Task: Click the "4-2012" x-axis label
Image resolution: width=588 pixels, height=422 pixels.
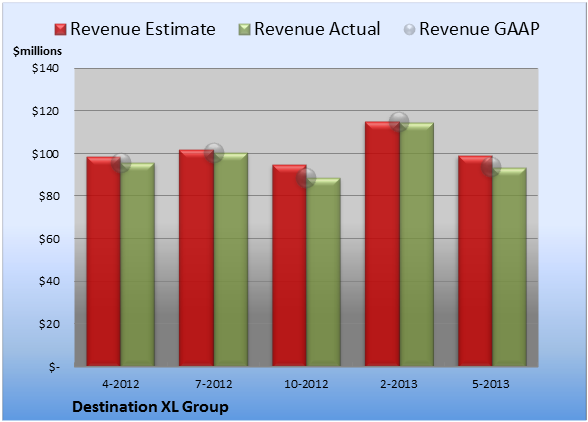Action: pos(121,384)
